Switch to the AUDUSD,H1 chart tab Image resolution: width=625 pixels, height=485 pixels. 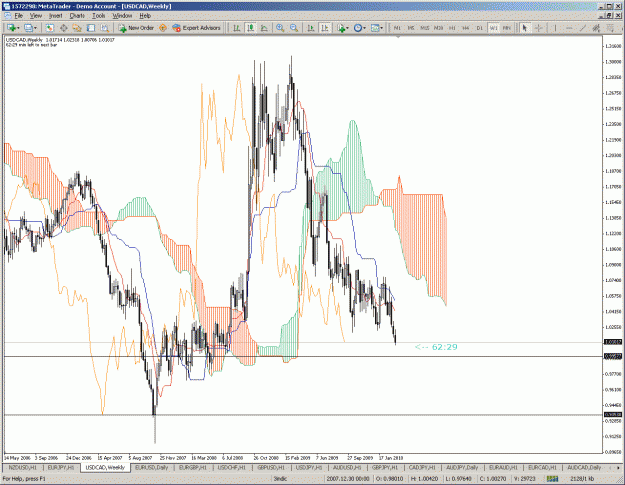(x=347, y=467)
